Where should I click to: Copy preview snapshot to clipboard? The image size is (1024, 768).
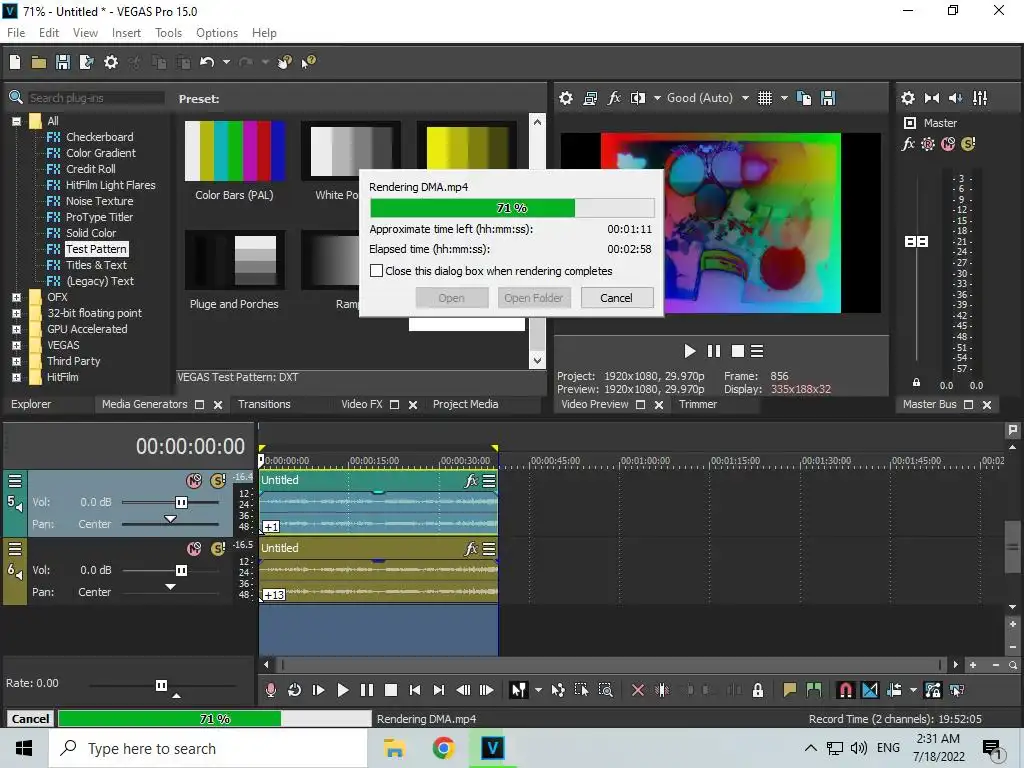[x=805, y=98]
